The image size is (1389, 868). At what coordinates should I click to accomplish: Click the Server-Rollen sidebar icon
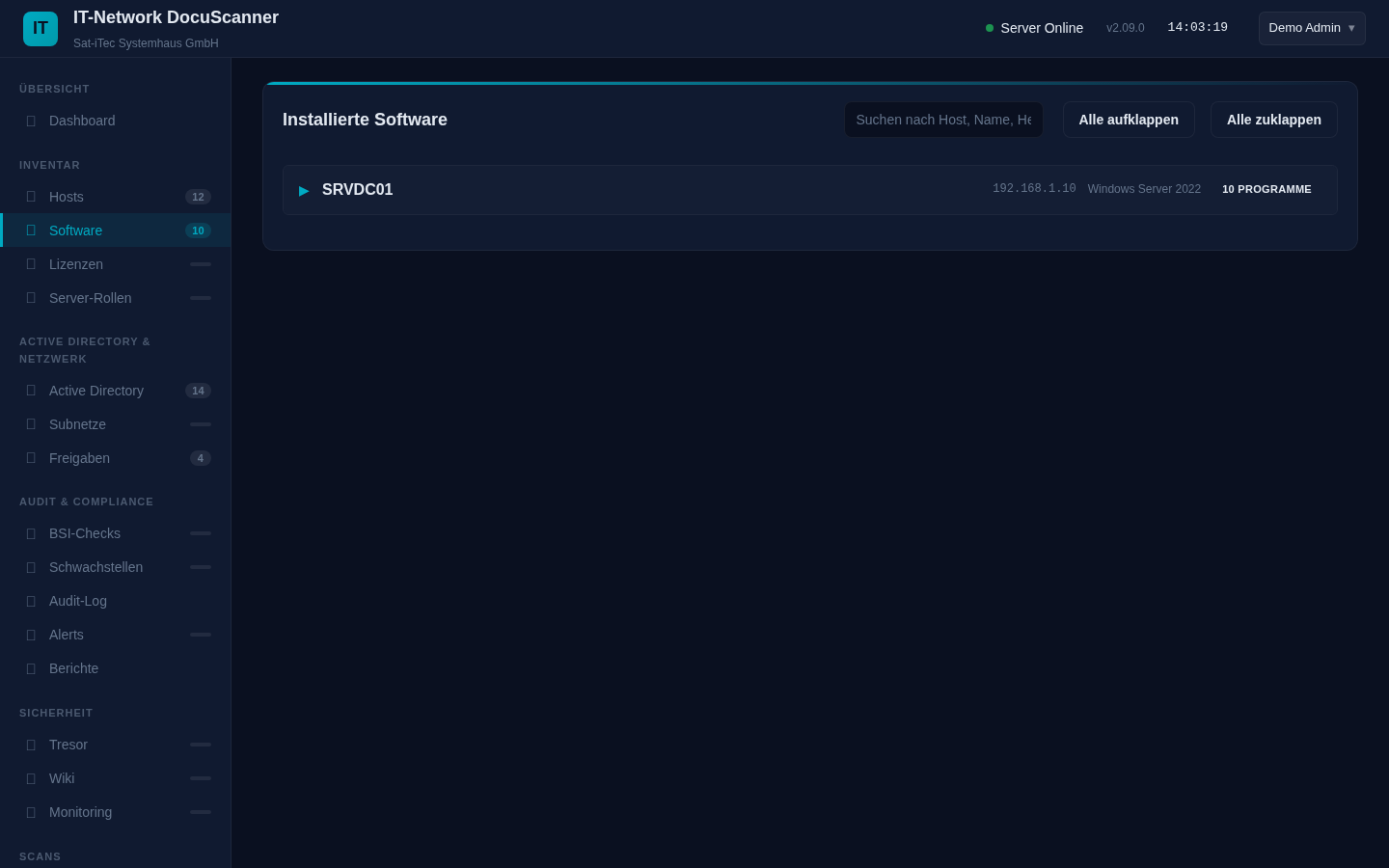31,298
